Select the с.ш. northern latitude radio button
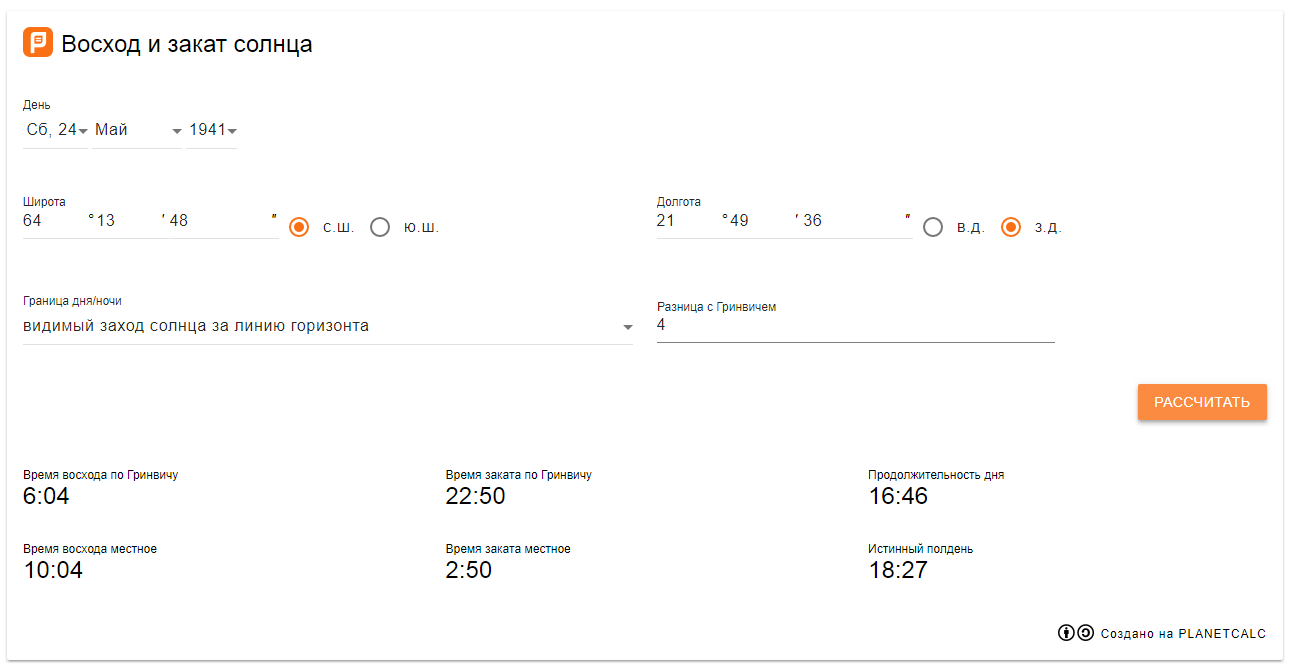Image resolution: width=1290 pixels, height=667 pixels. [299, 227]
